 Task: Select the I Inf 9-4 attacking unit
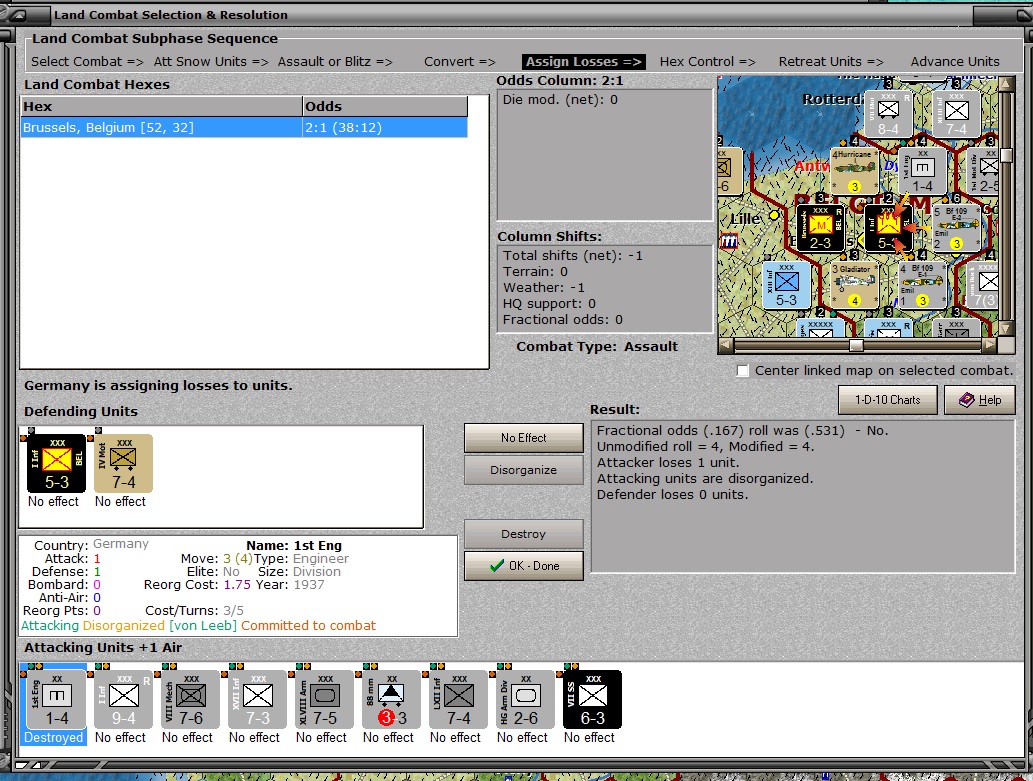tap(124, 699)
